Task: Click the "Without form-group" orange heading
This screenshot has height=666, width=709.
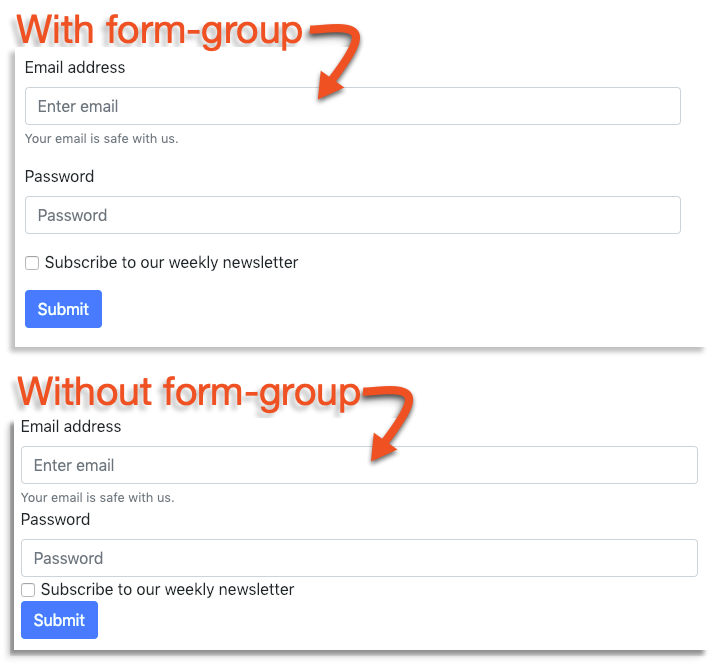Action: pos(188,391)
